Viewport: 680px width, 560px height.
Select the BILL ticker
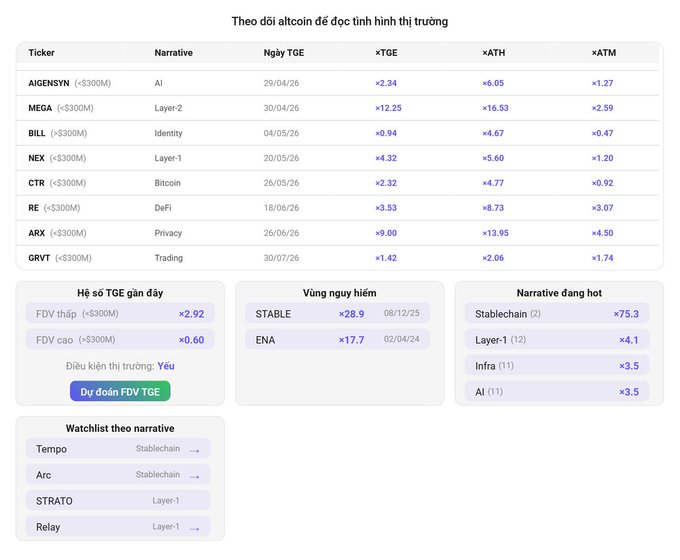pos(37,133)
